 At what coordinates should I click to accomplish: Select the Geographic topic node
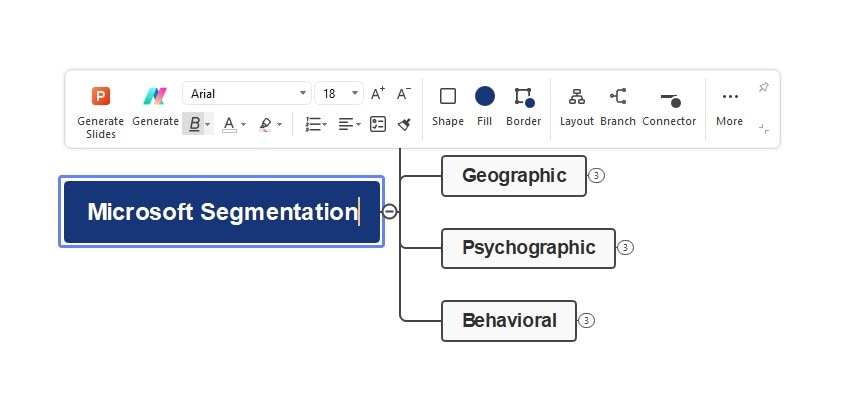coord(514,176)
